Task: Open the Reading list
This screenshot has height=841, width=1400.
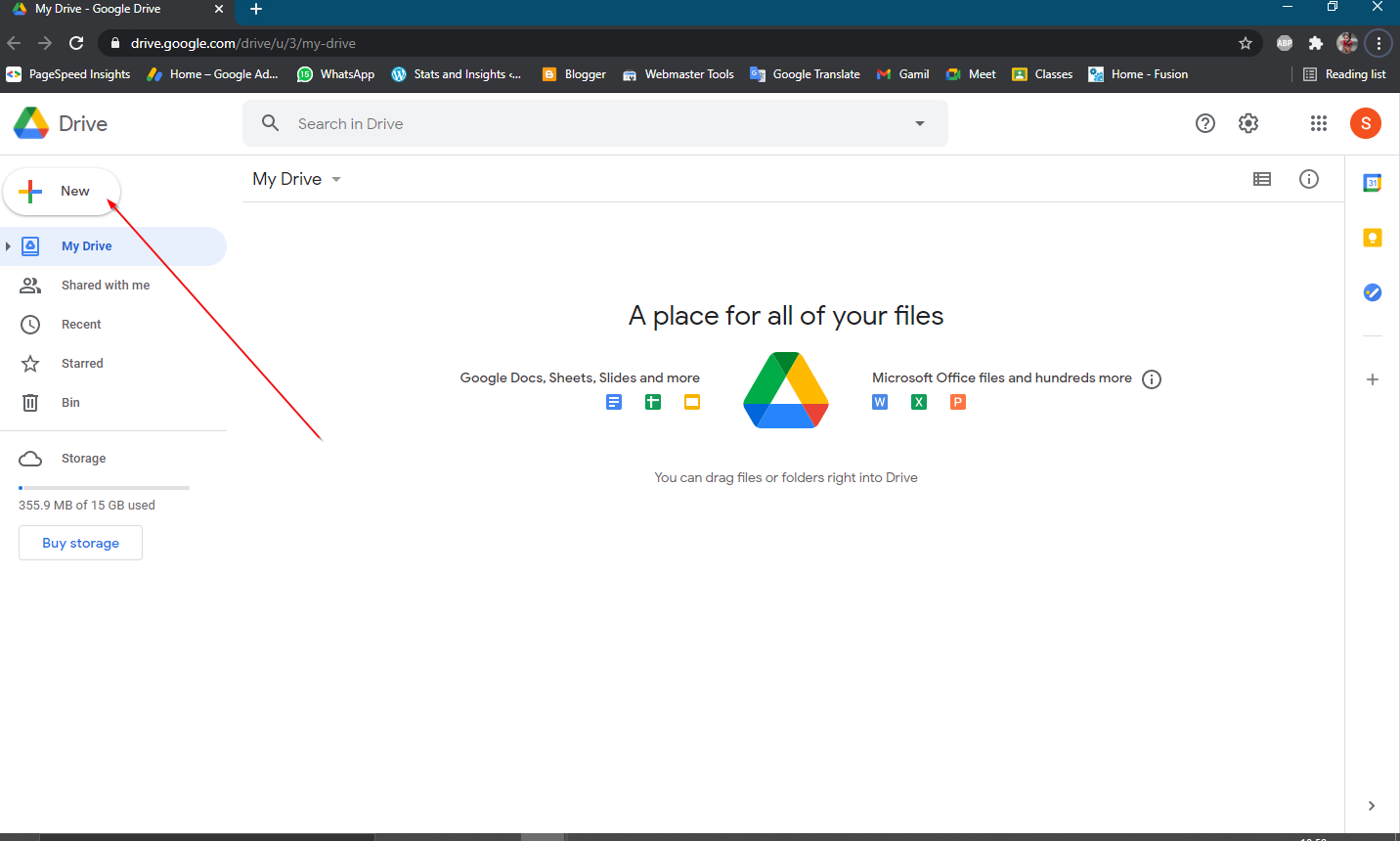Action: coord(1344,74)
